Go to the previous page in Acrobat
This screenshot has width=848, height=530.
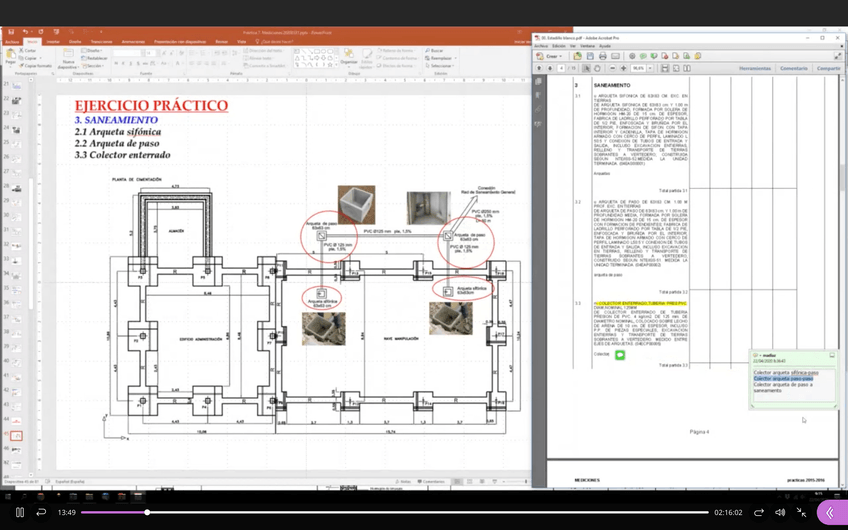(540, 69)
